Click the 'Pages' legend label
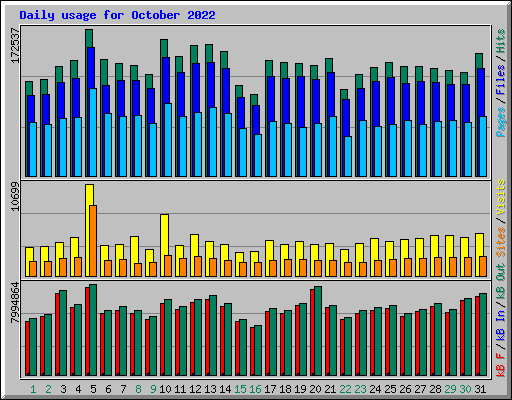 pyautogui.click(x=501, y=122)
